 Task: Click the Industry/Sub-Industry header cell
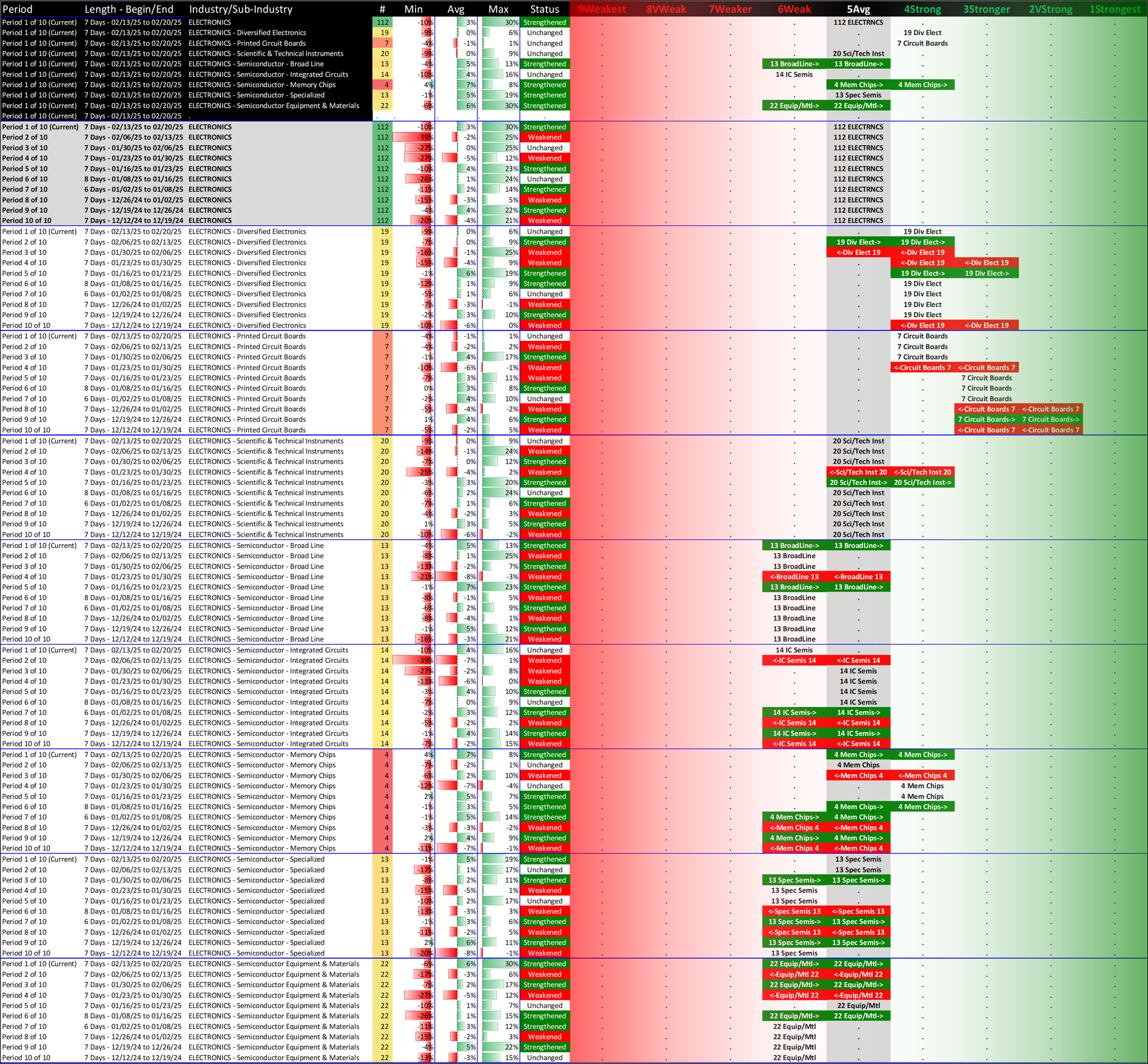[241, 9]
